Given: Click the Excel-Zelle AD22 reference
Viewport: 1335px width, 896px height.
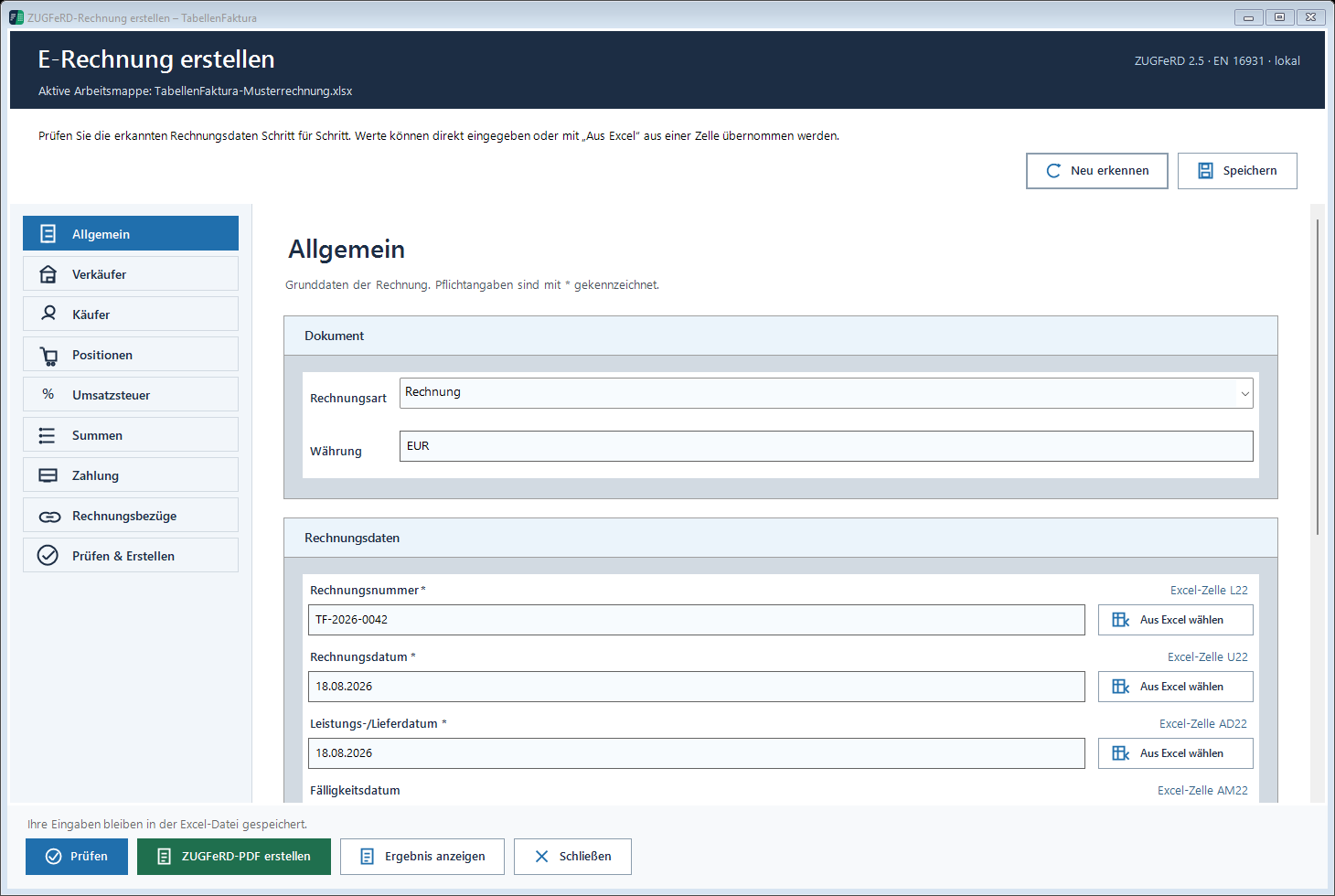Looking at the screenshot, I should (1203, 724).
